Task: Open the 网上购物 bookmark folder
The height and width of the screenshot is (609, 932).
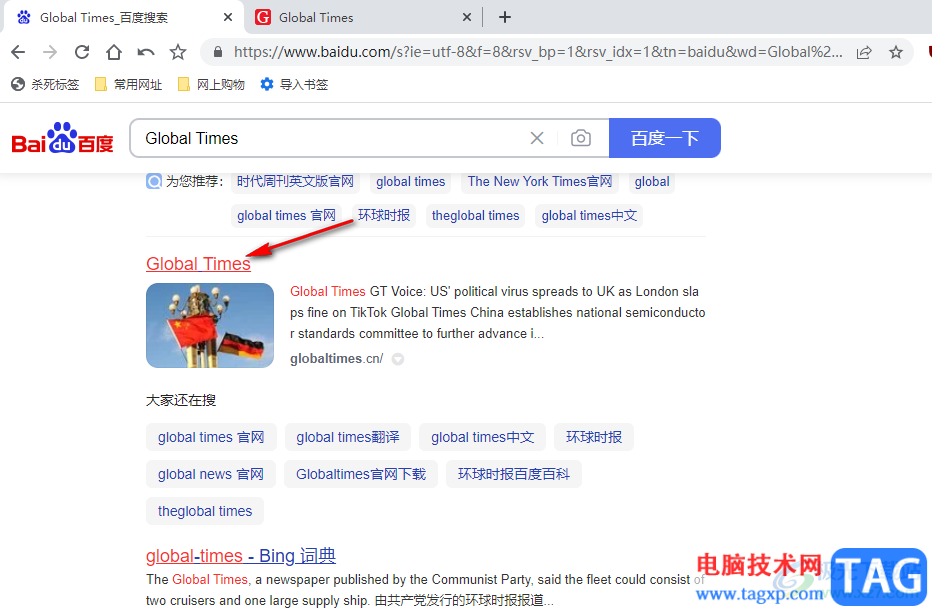Action: point(212,84)
